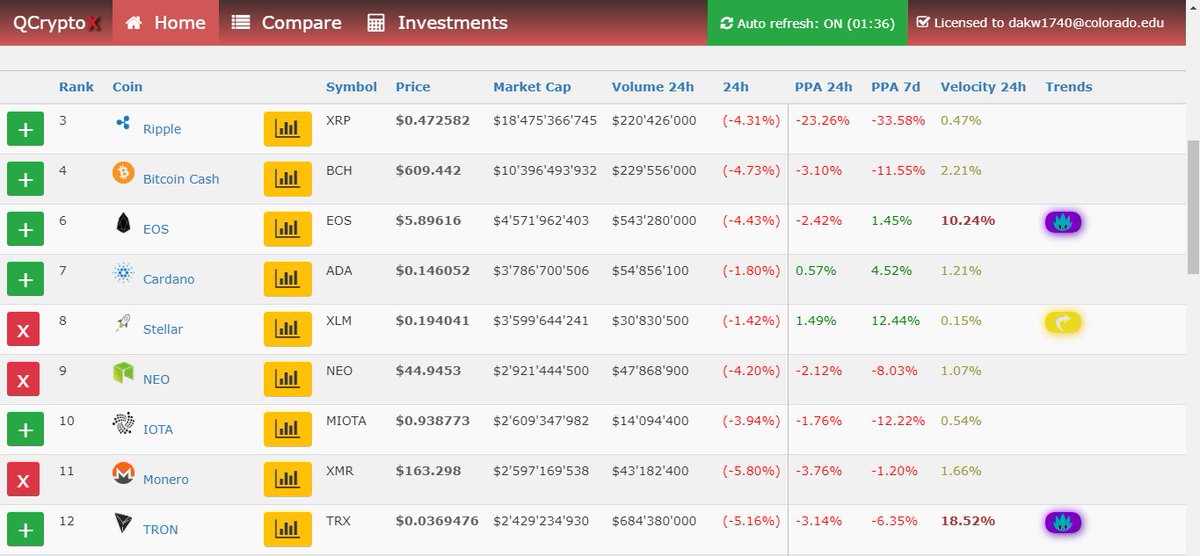Sort by the PPA 24h column header
This screenshot has height=556, width=1200.
coord(824,87)
